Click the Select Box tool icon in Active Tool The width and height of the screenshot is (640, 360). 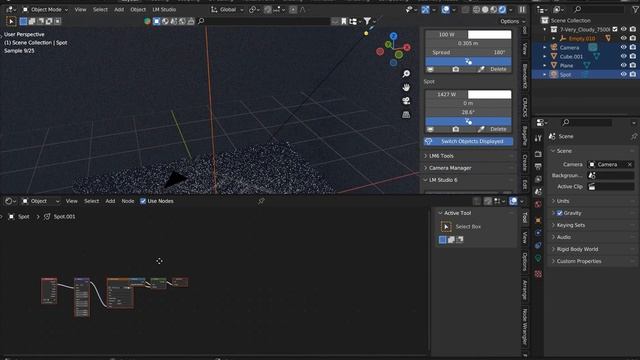[446, 226]
